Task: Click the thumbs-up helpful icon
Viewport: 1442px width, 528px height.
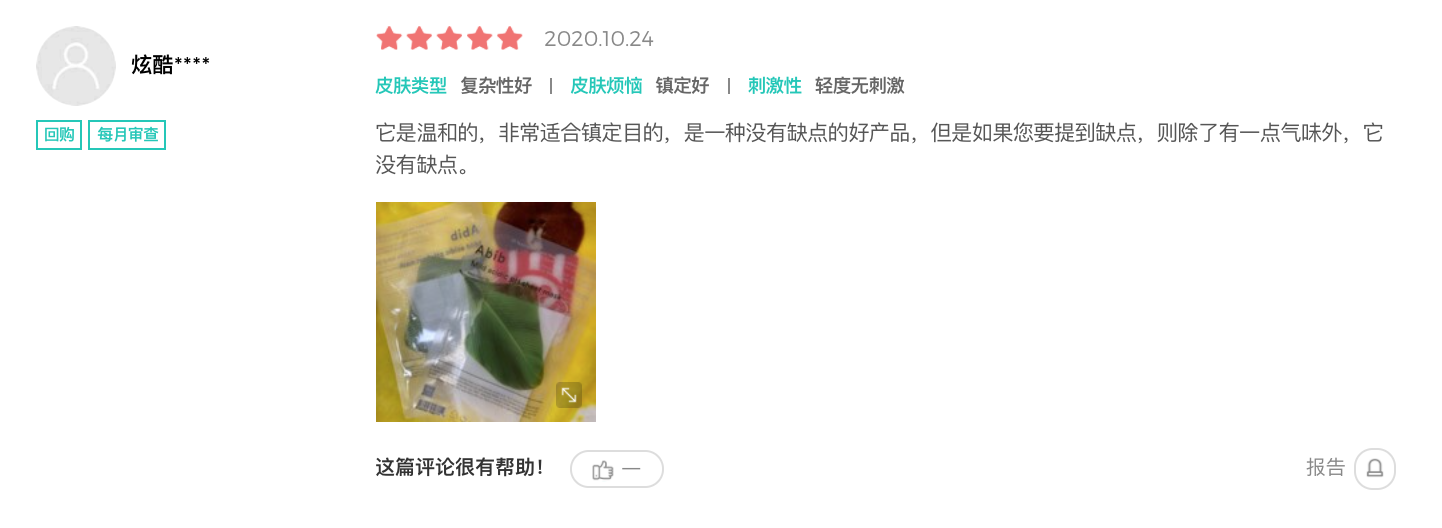Action: coord(602,469)
